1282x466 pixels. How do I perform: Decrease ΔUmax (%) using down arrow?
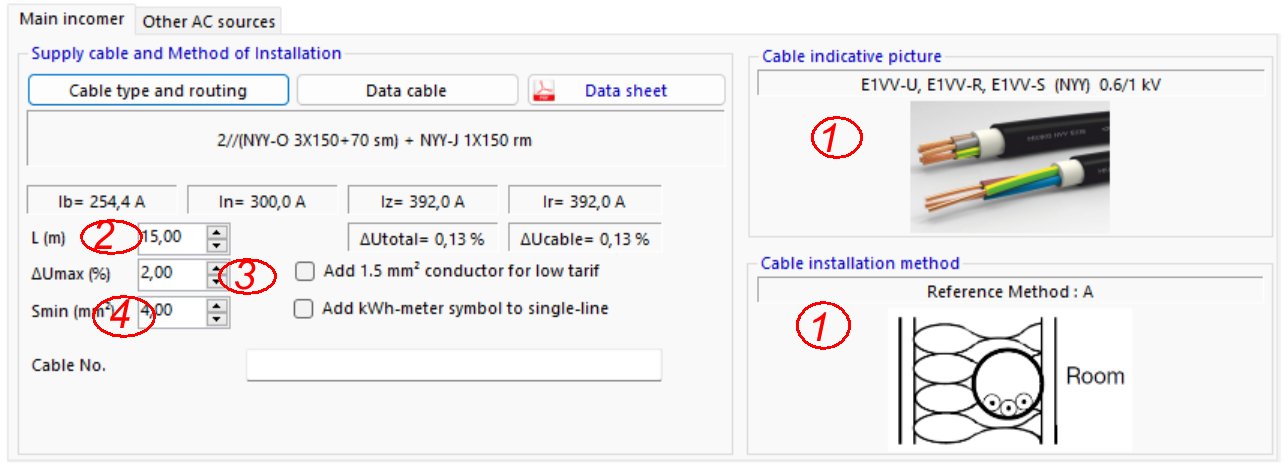[x=218, y=279]
